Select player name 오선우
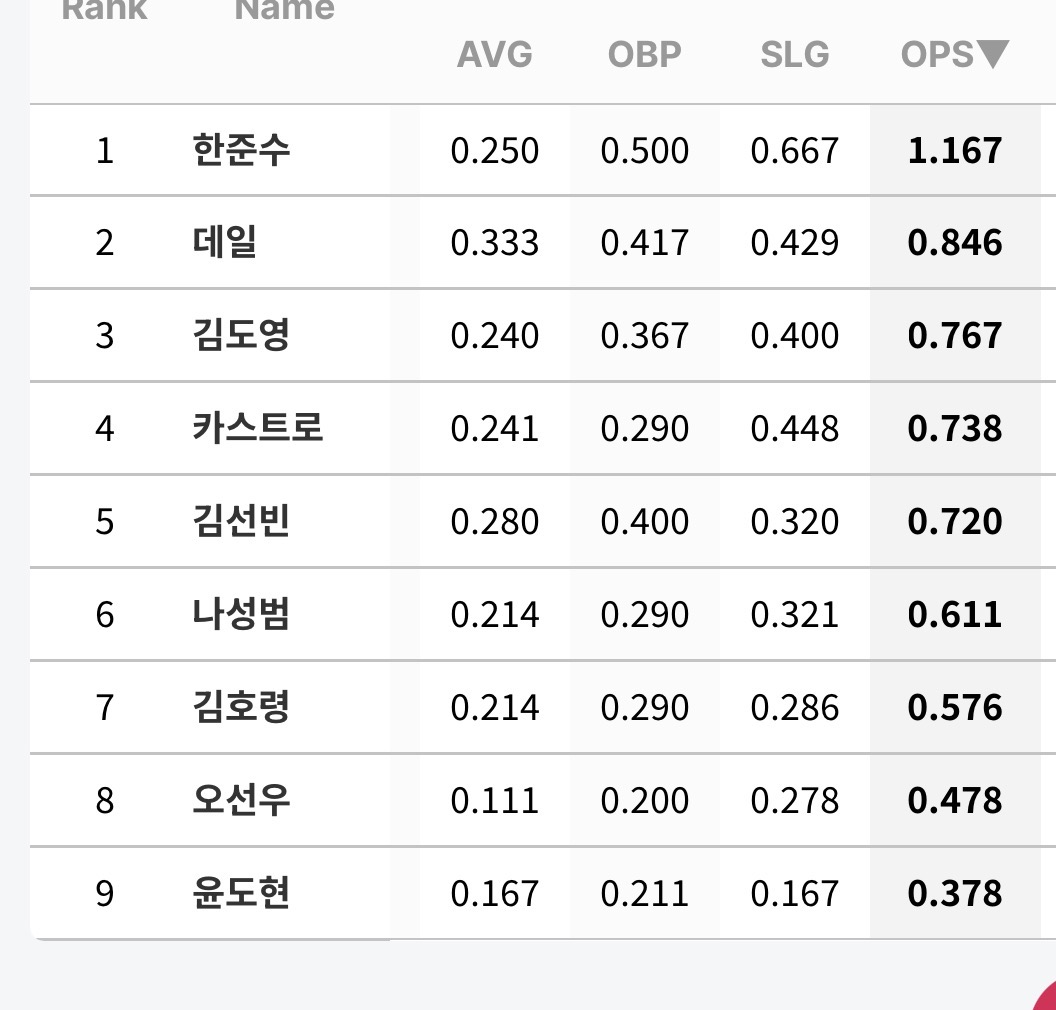This screenshot has width=1056, height=1010. click(241, 800)
